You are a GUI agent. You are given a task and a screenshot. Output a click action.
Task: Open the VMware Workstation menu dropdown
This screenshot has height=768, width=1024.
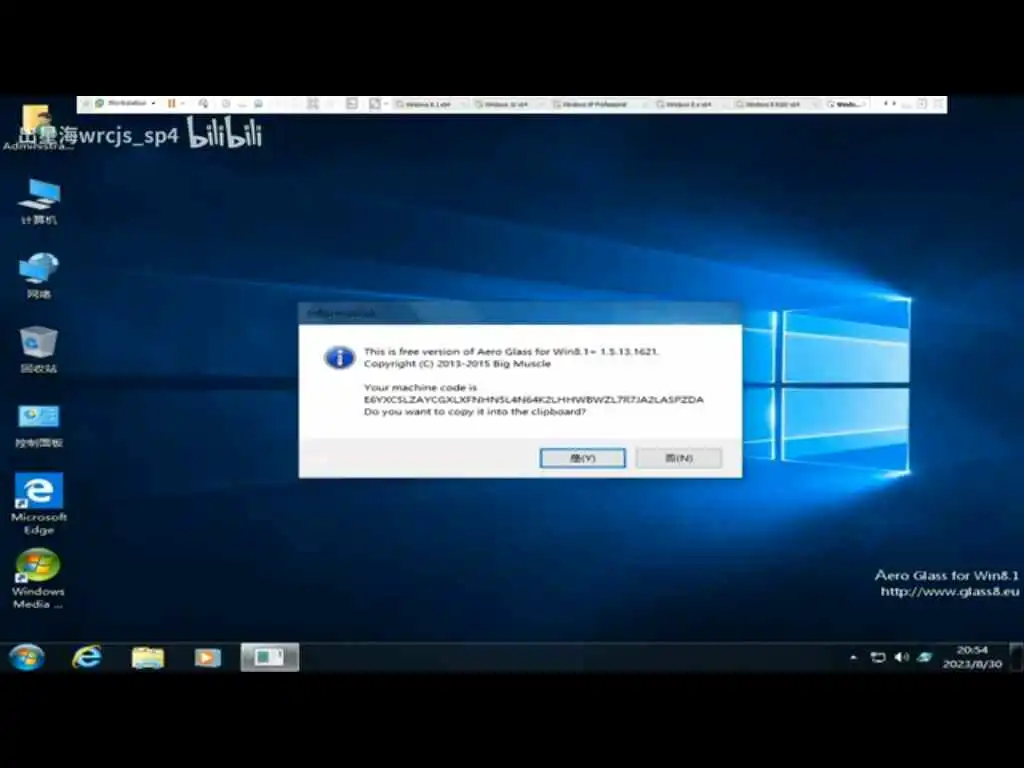click(126, 103)
